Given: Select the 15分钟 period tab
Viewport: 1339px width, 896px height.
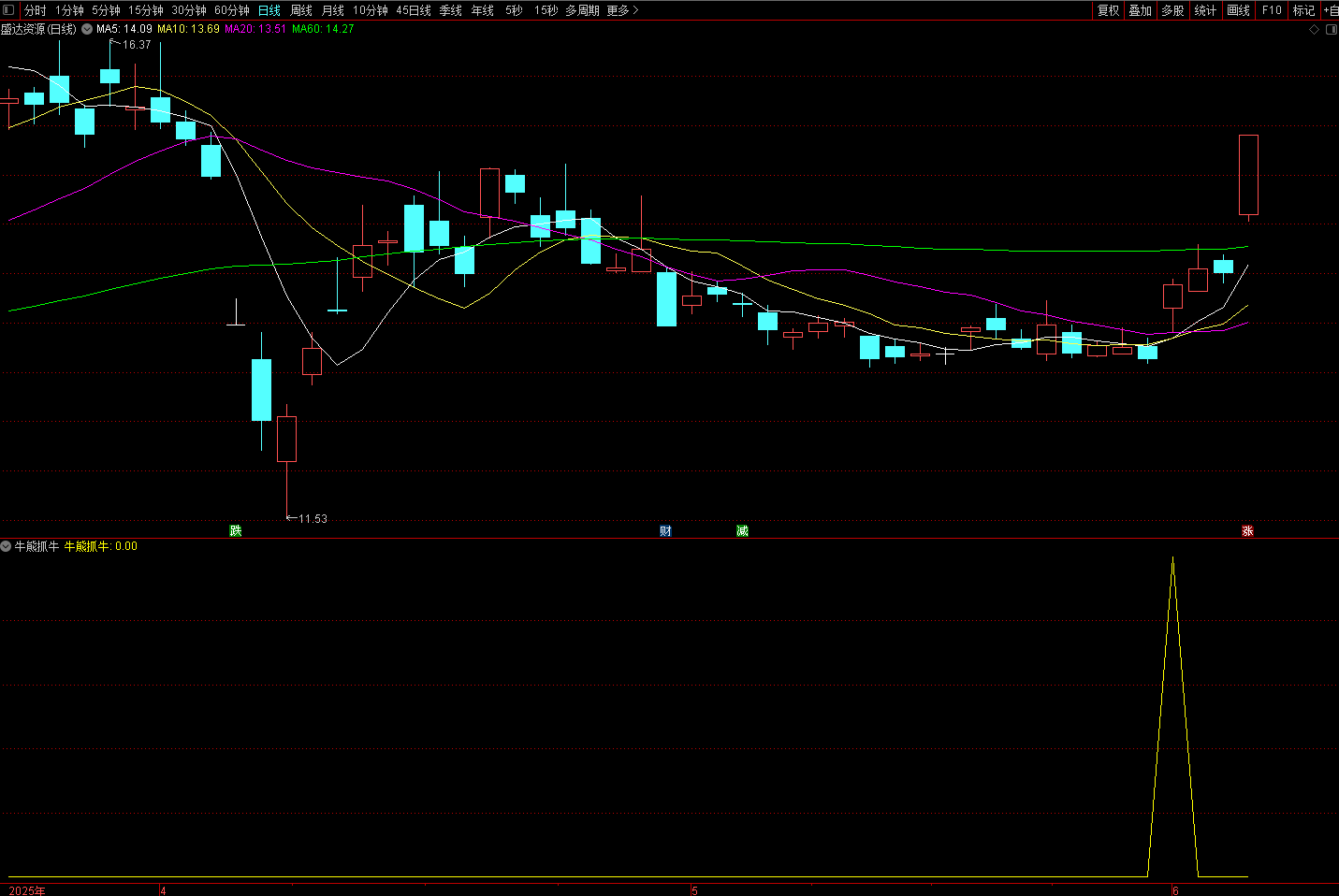Looking at the screenshot, I should [x=146, y=10].
